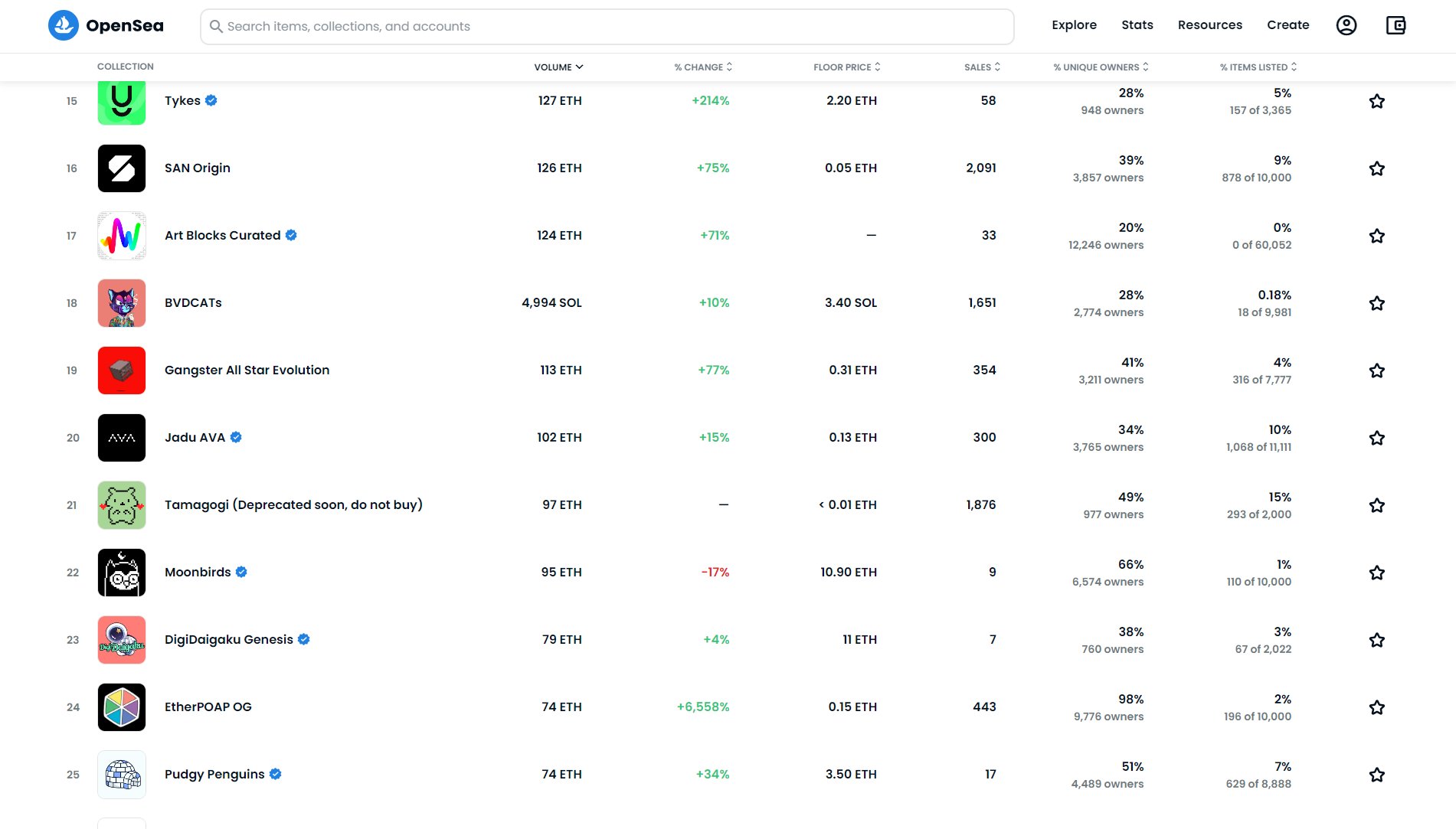Image resolution: width=1456 pixels, height=829 pixels.
Task: Click the OpenSea logo icon
Action: [x=64, y=25]
